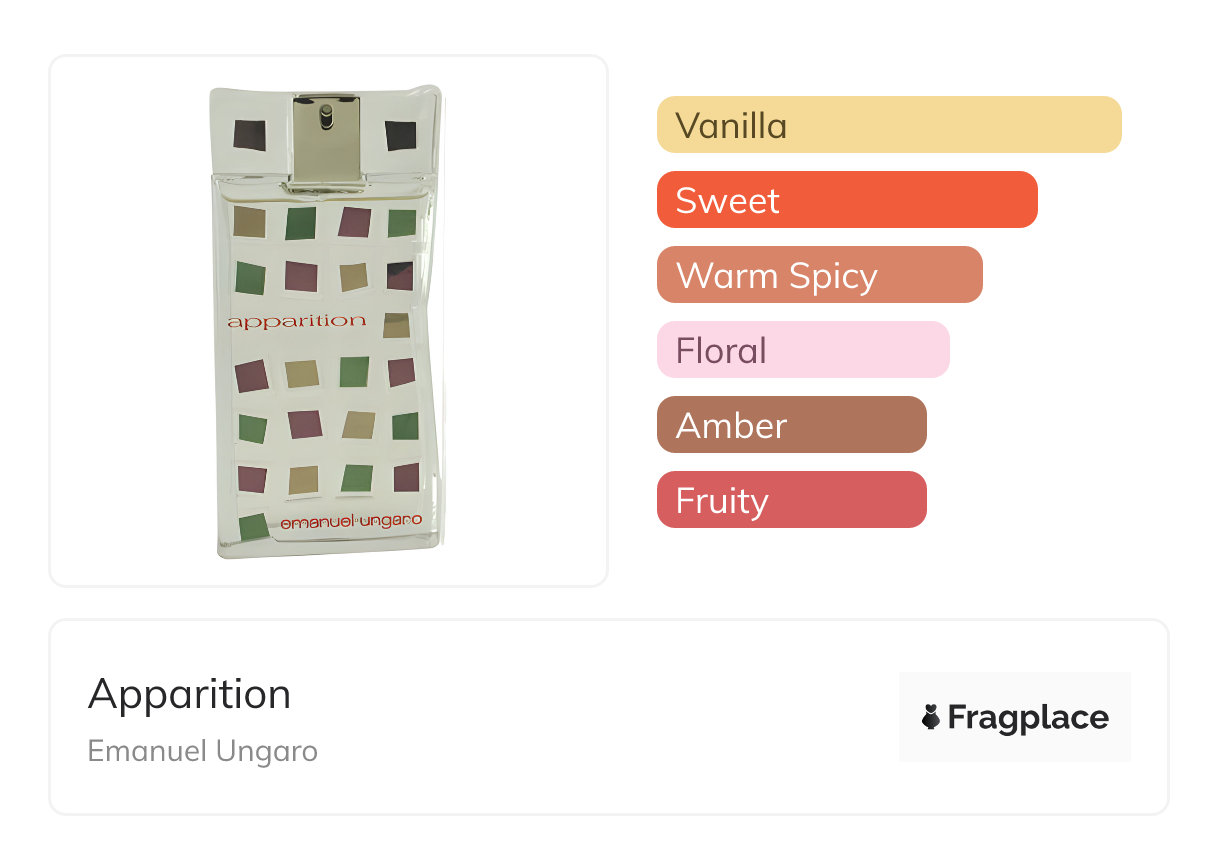Image resolution: width=1218 pixels, height=864 pixels.
Task: Click the Fragplace bottle logo icon
Action: click(x=931, y=717)
